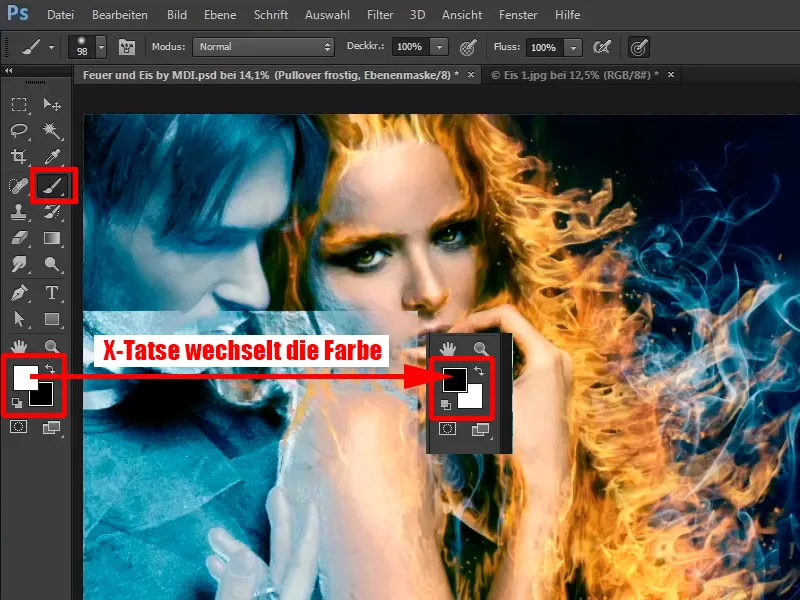Image resolution: width=800 pixels, height=600 pixels.
Task: Select the History Brush tool
Action: tap(52, 212)
